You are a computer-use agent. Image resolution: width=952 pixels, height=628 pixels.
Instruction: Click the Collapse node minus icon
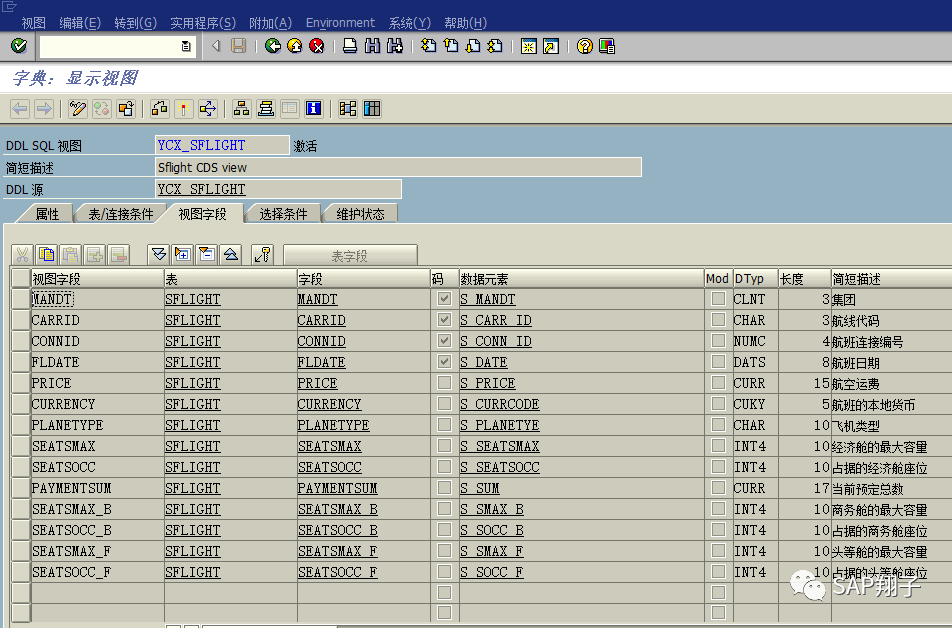(x=206, y=254)
